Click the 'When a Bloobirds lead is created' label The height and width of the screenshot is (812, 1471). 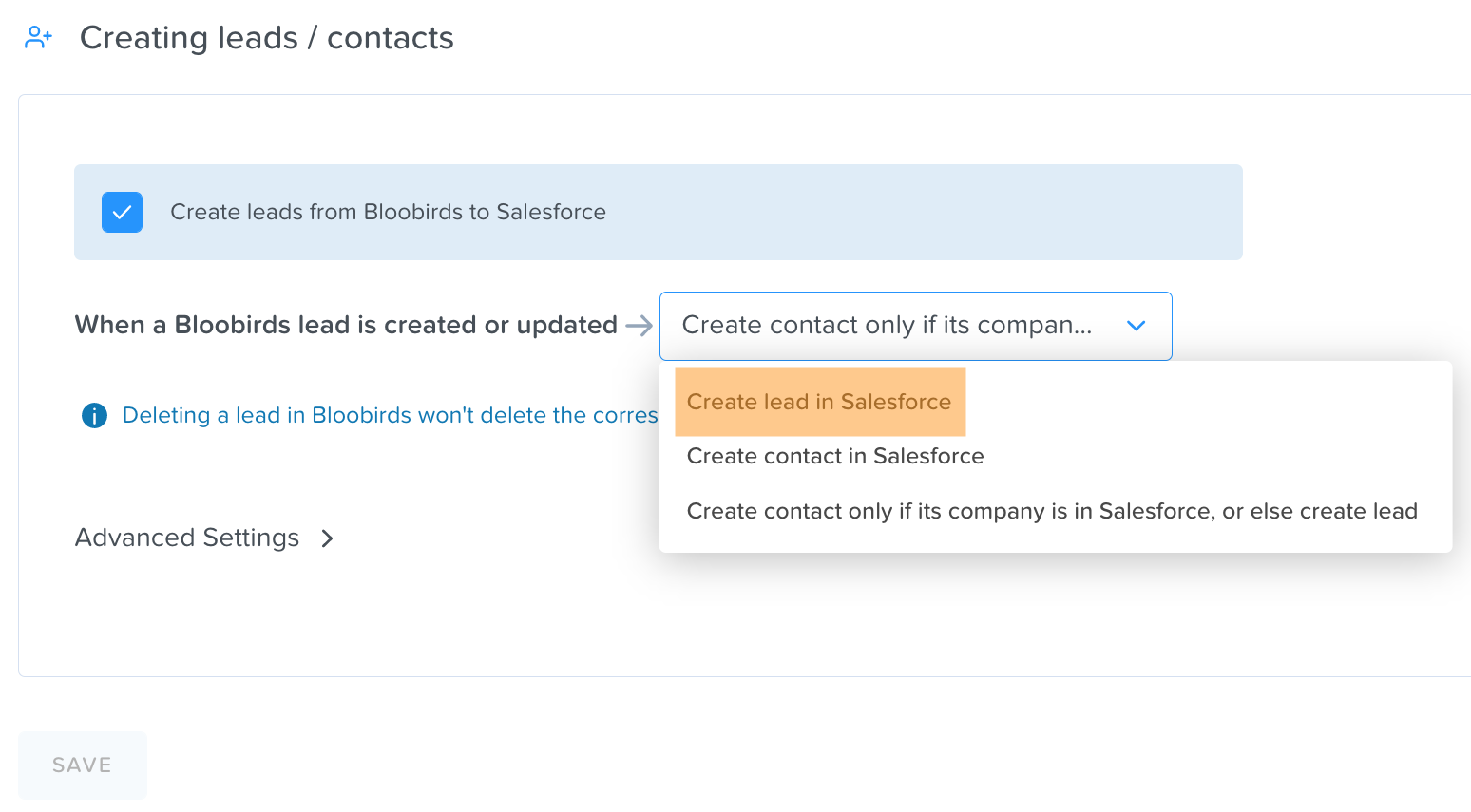tap(346, 325)
